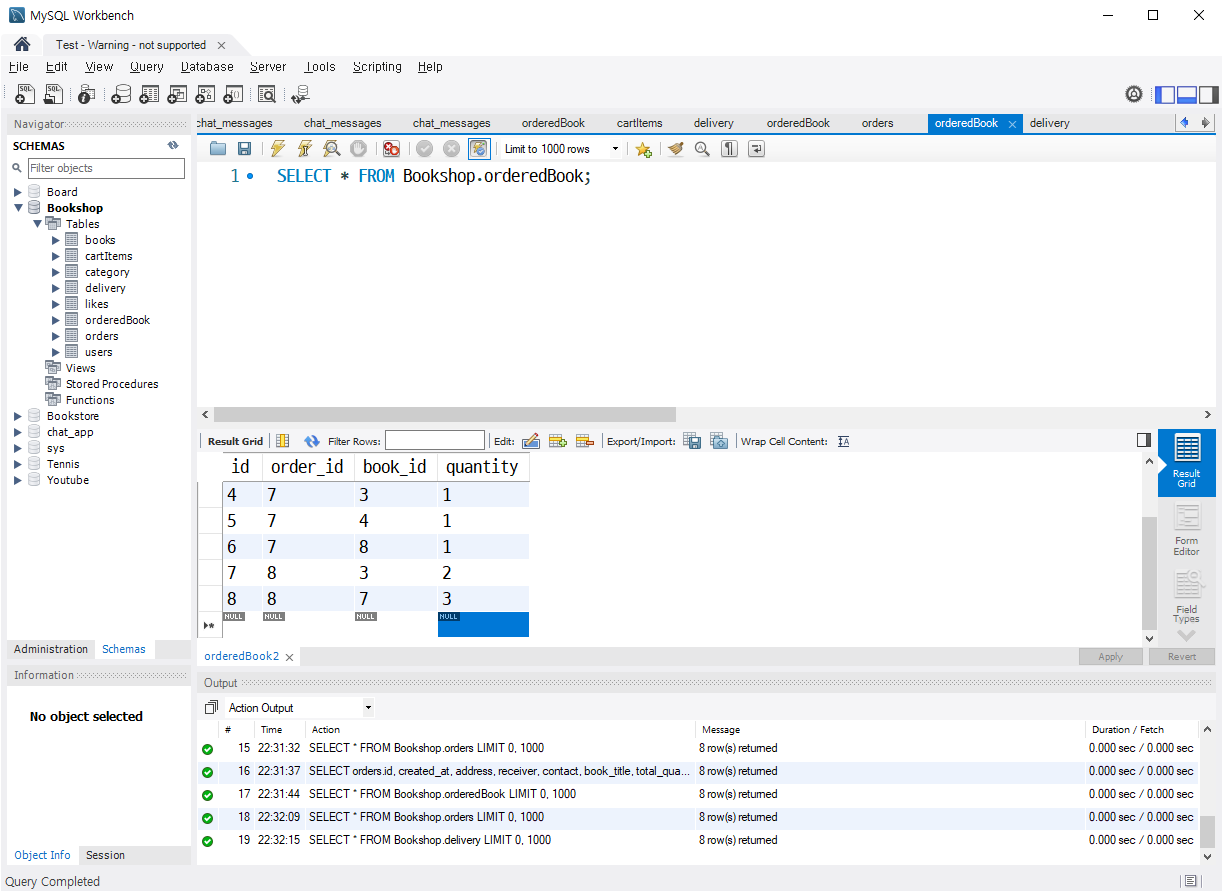
Task: Create a new function icon
Action: click(x=233, y=94)
